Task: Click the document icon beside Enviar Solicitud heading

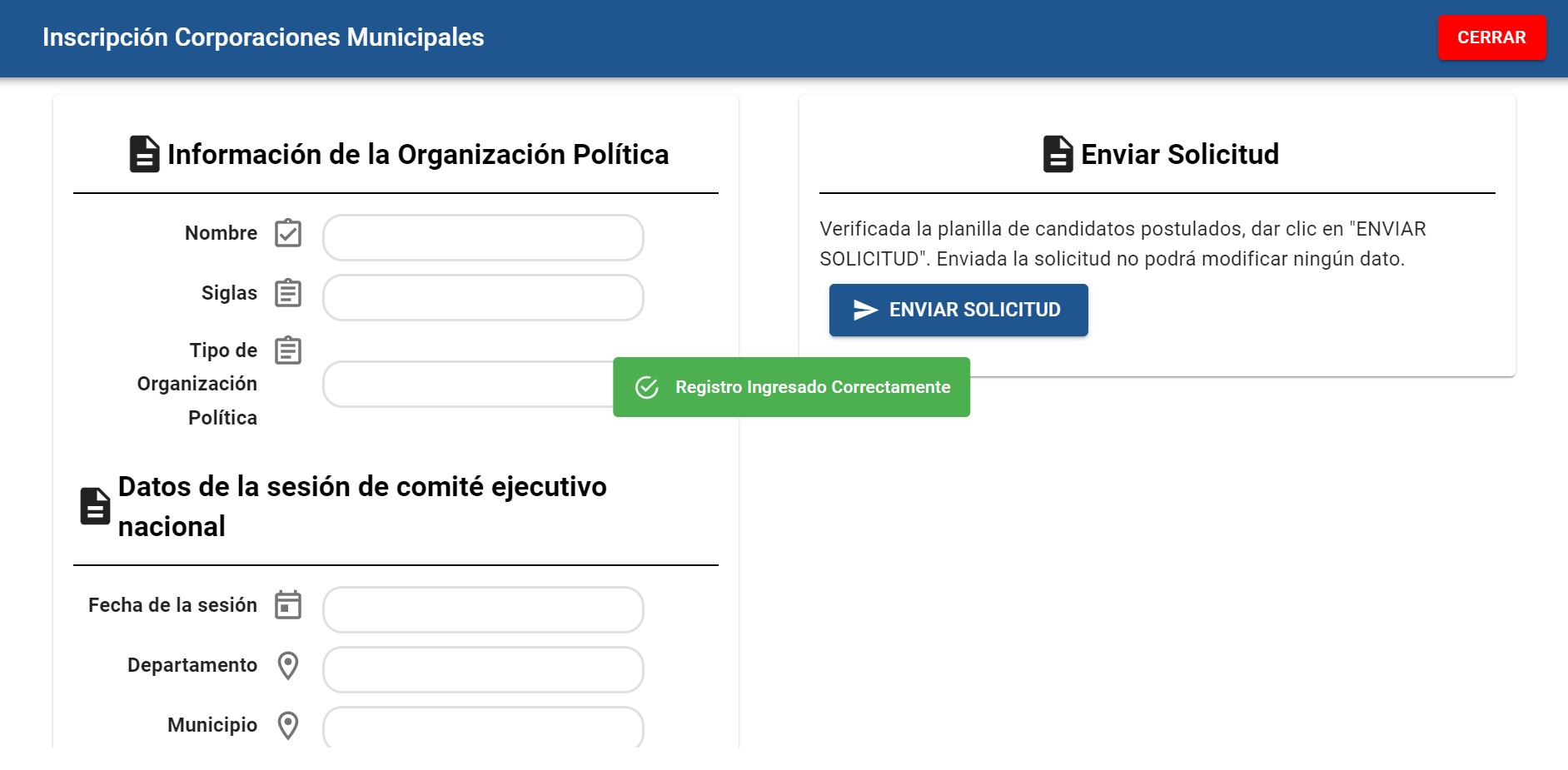Action: click(x=1058, y=154)
